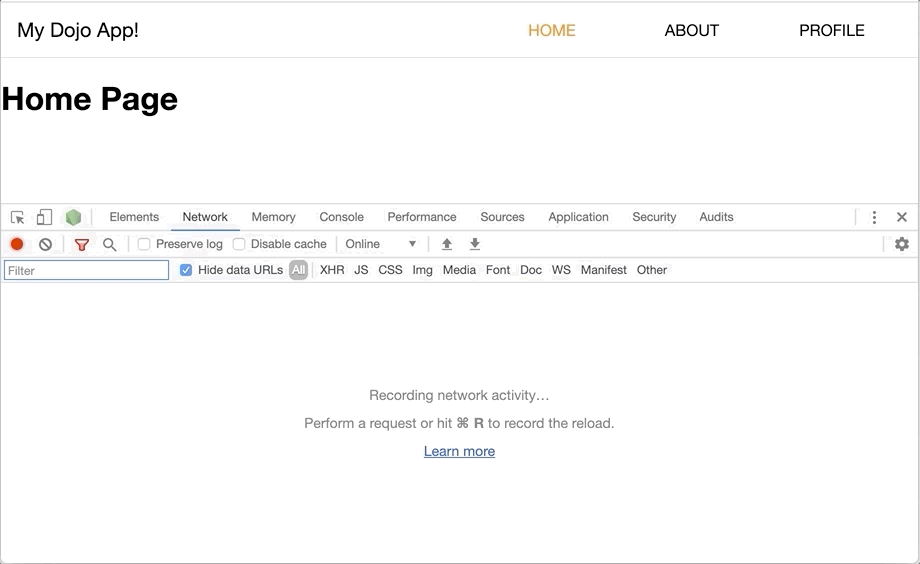Stop recording network log red button
This screenshot has width=920, height=564.
coord(17,244)
